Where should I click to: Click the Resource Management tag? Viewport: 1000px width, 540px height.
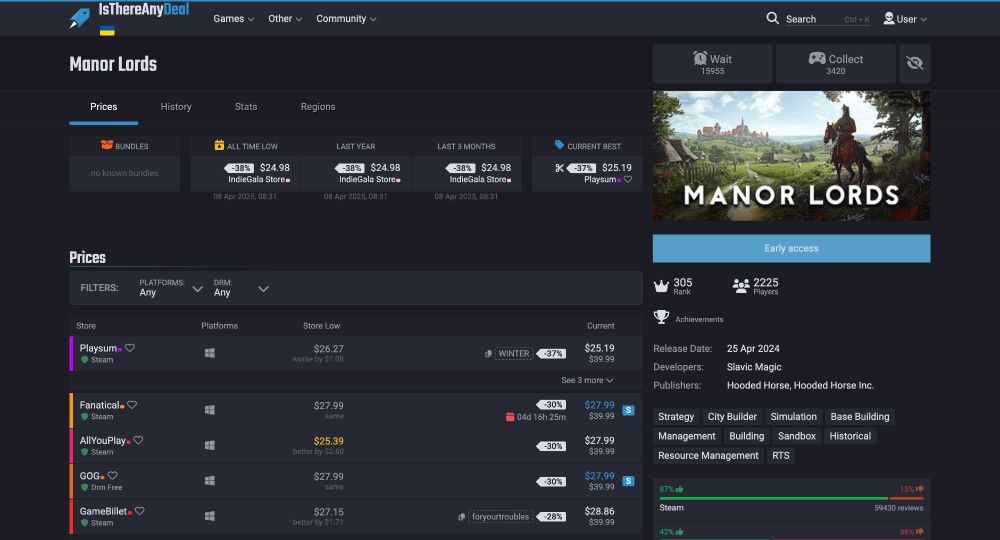point(708,455)
